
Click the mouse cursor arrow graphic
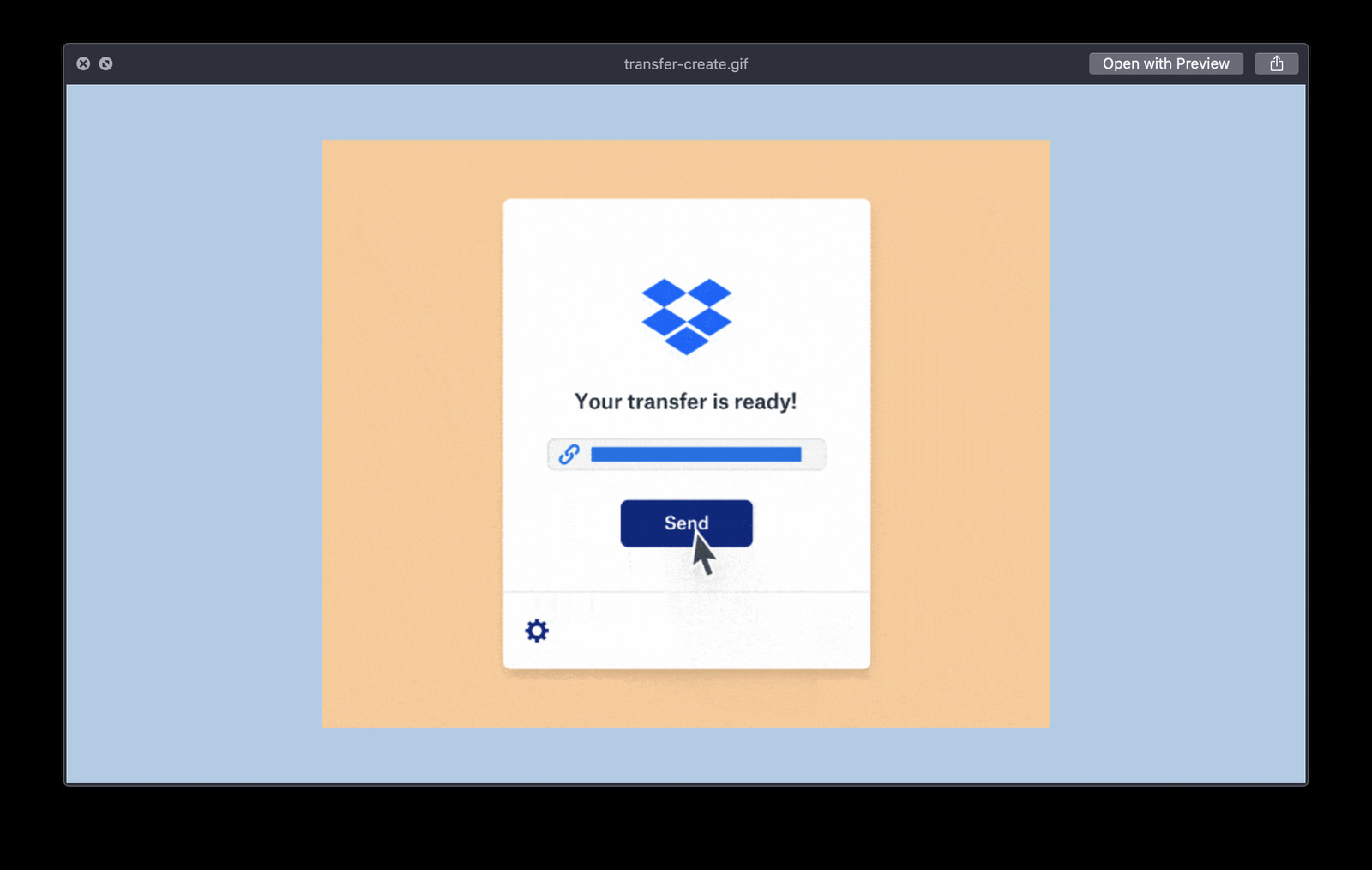click(703, 554)
